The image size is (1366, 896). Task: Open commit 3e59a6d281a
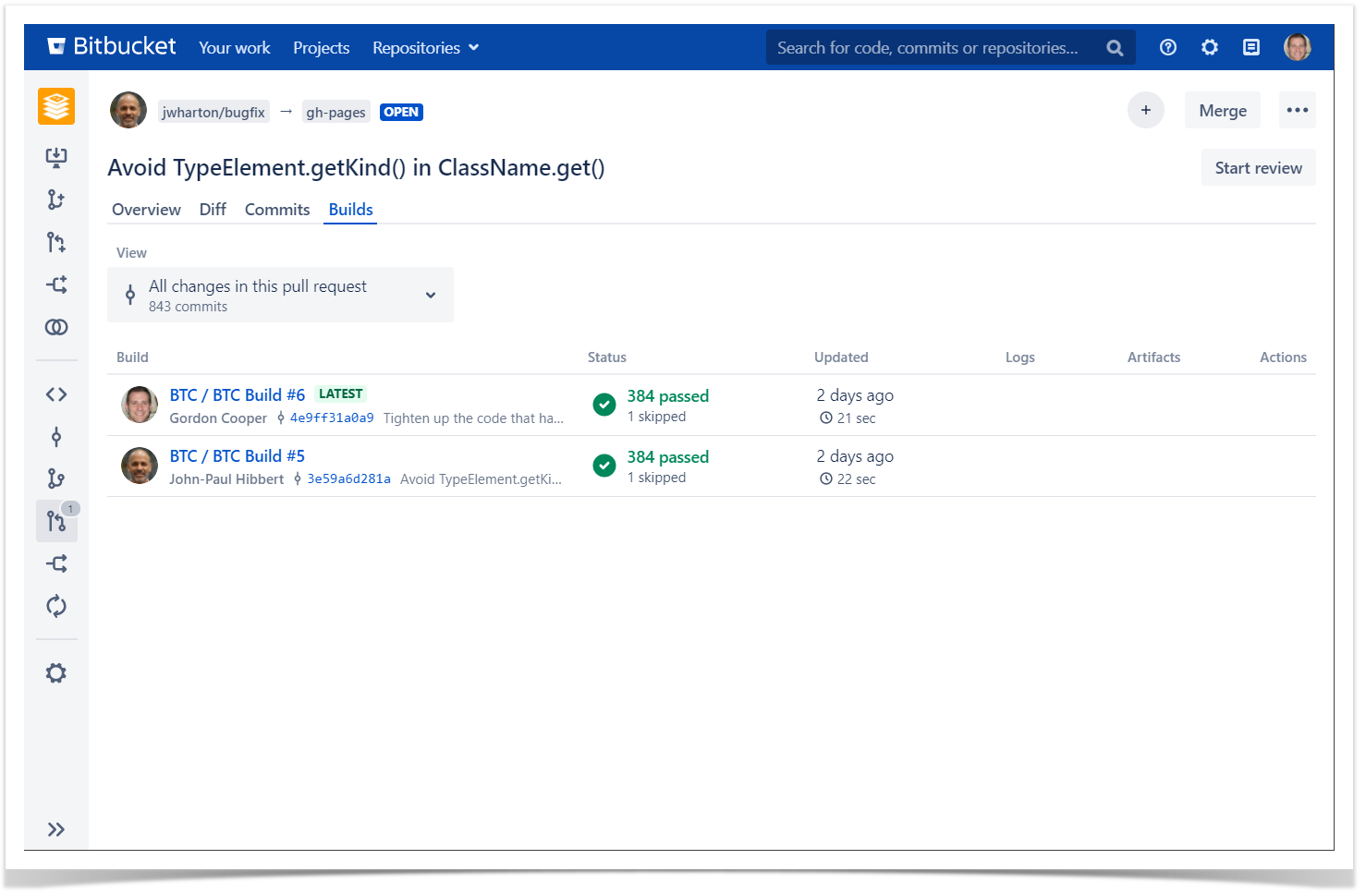(349, 478)
